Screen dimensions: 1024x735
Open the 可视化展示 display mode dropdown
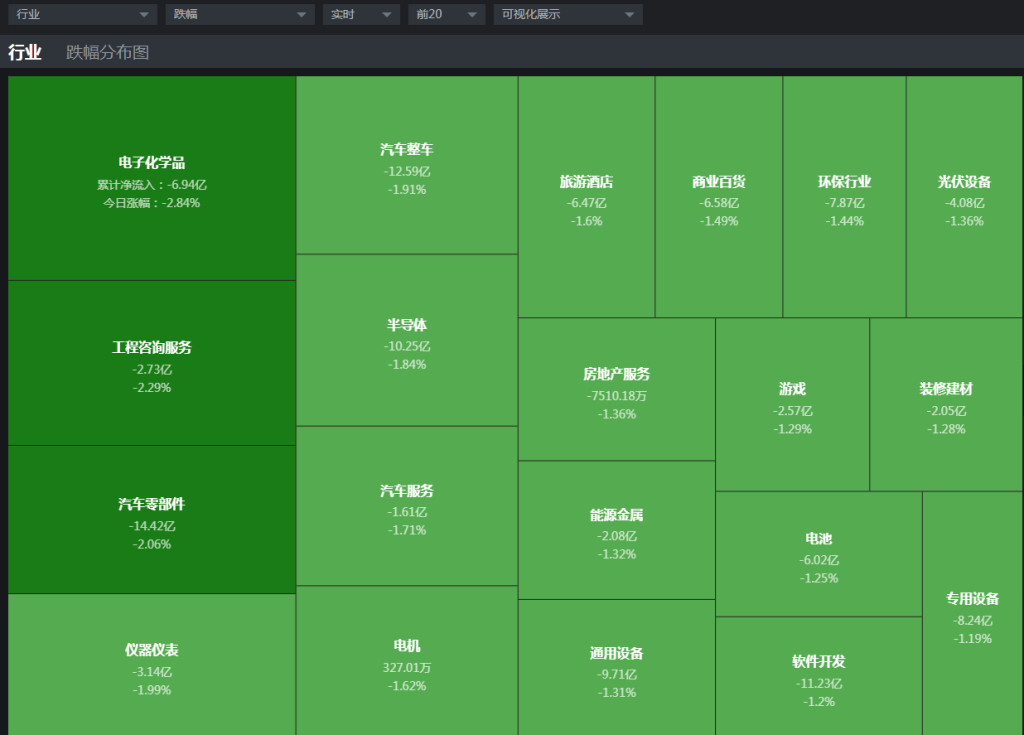point(568,14)
